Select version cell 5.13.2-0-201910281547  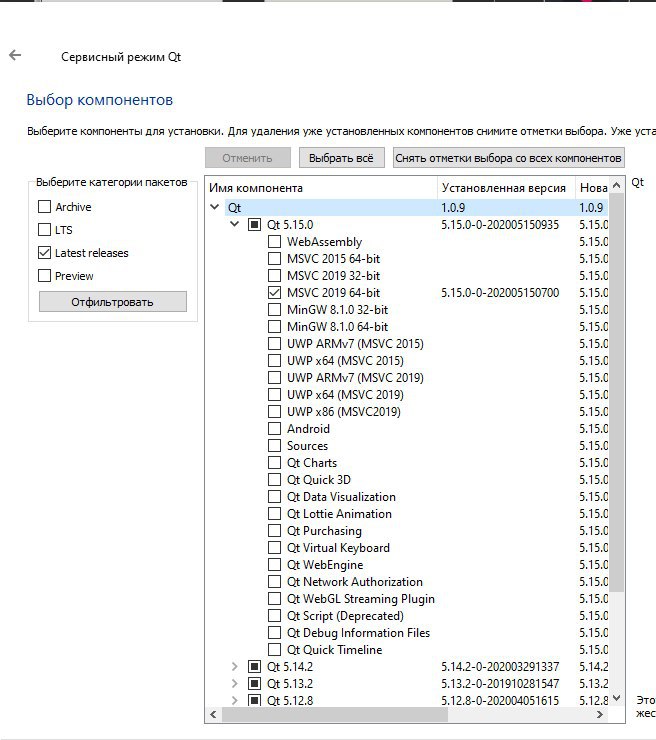point(500,683)
